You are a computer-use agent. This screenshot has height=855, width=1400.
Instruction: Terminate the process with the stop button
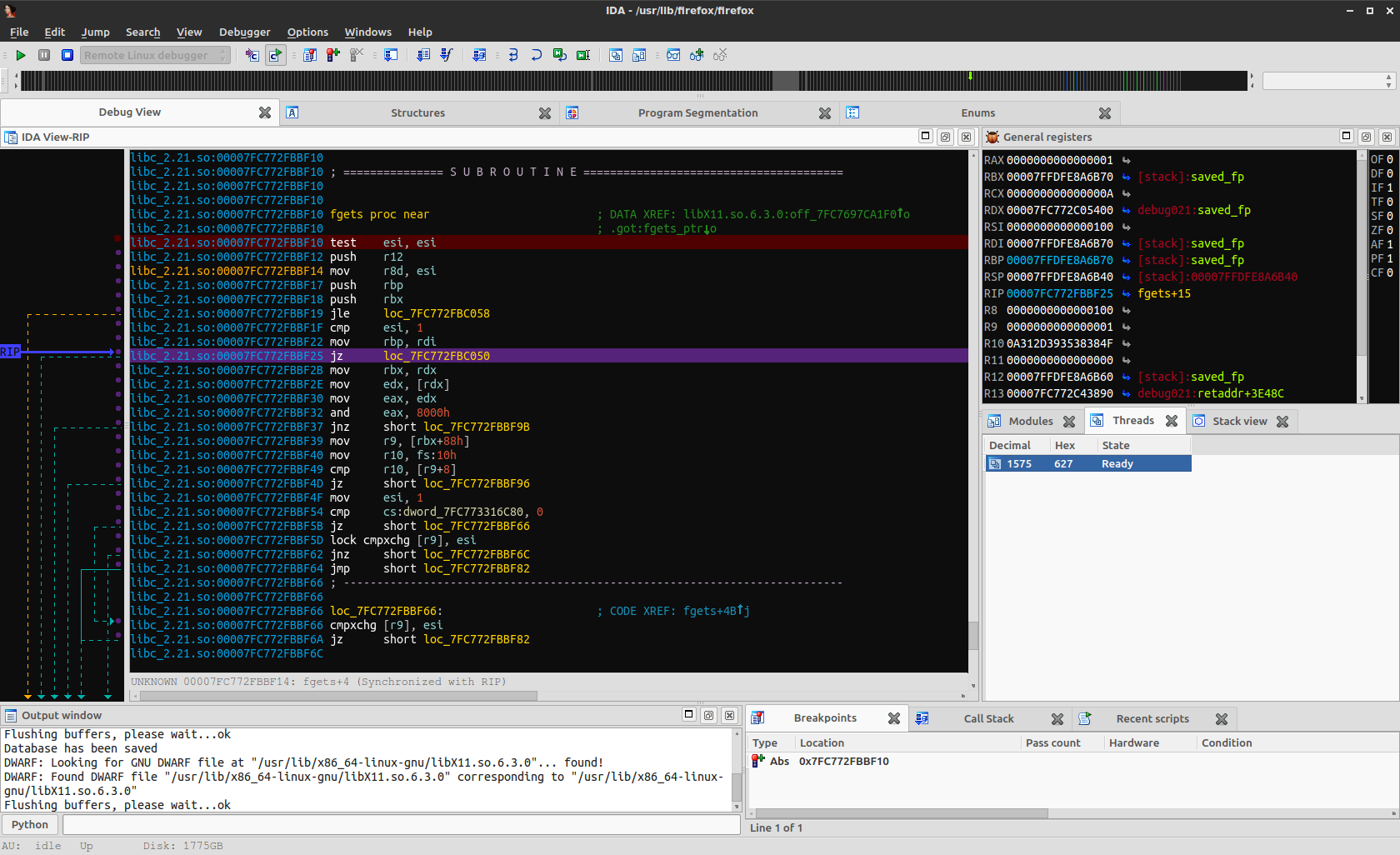point(67,55)
